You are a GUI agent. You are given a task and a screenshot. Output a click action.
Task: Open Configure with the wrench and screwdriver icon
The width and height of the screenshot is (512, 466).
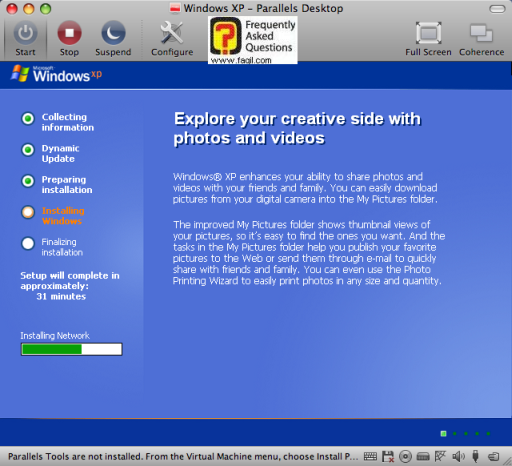[x=172, y=38]
